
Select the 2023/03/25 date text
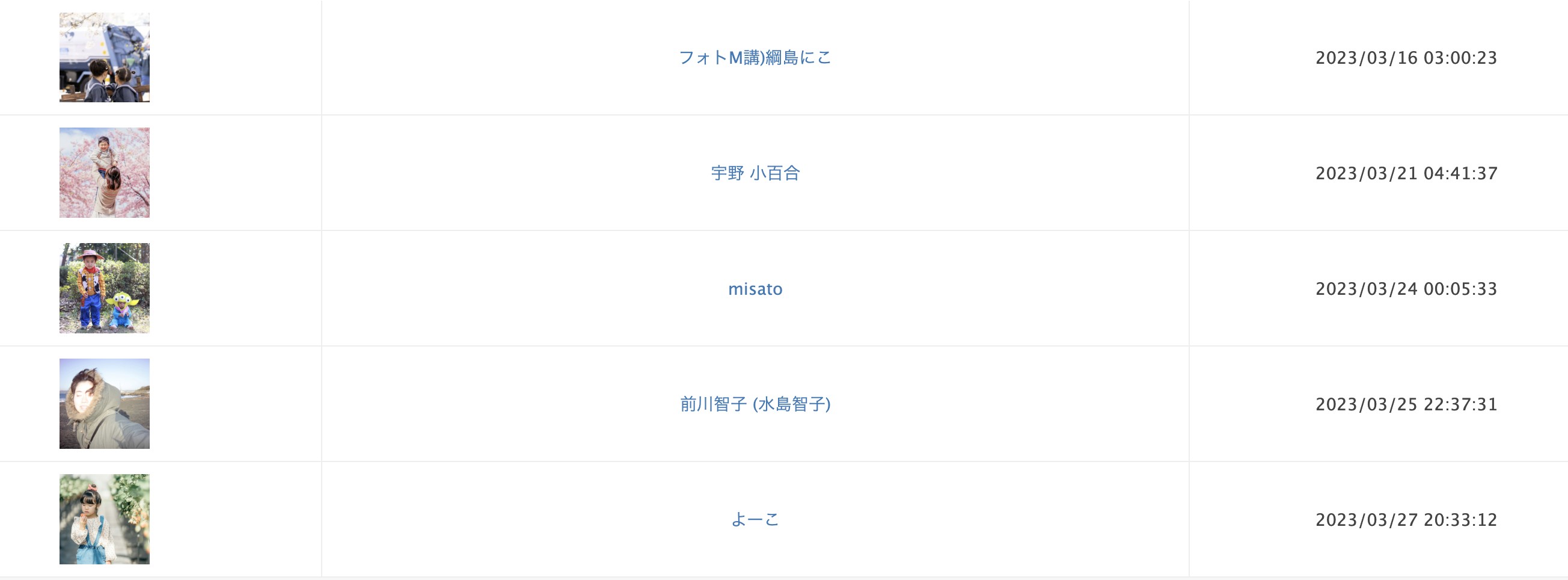coord(1367,404)
